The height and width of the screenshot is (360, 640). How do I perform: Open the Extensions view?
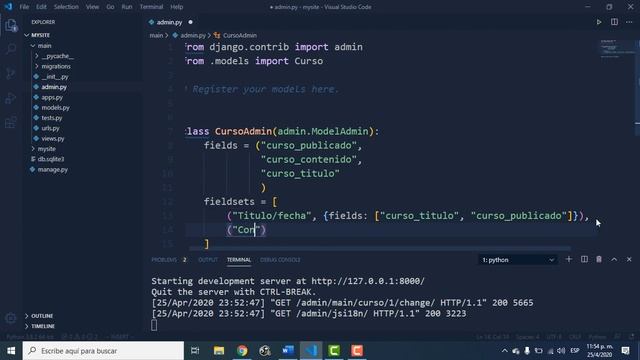11,122
